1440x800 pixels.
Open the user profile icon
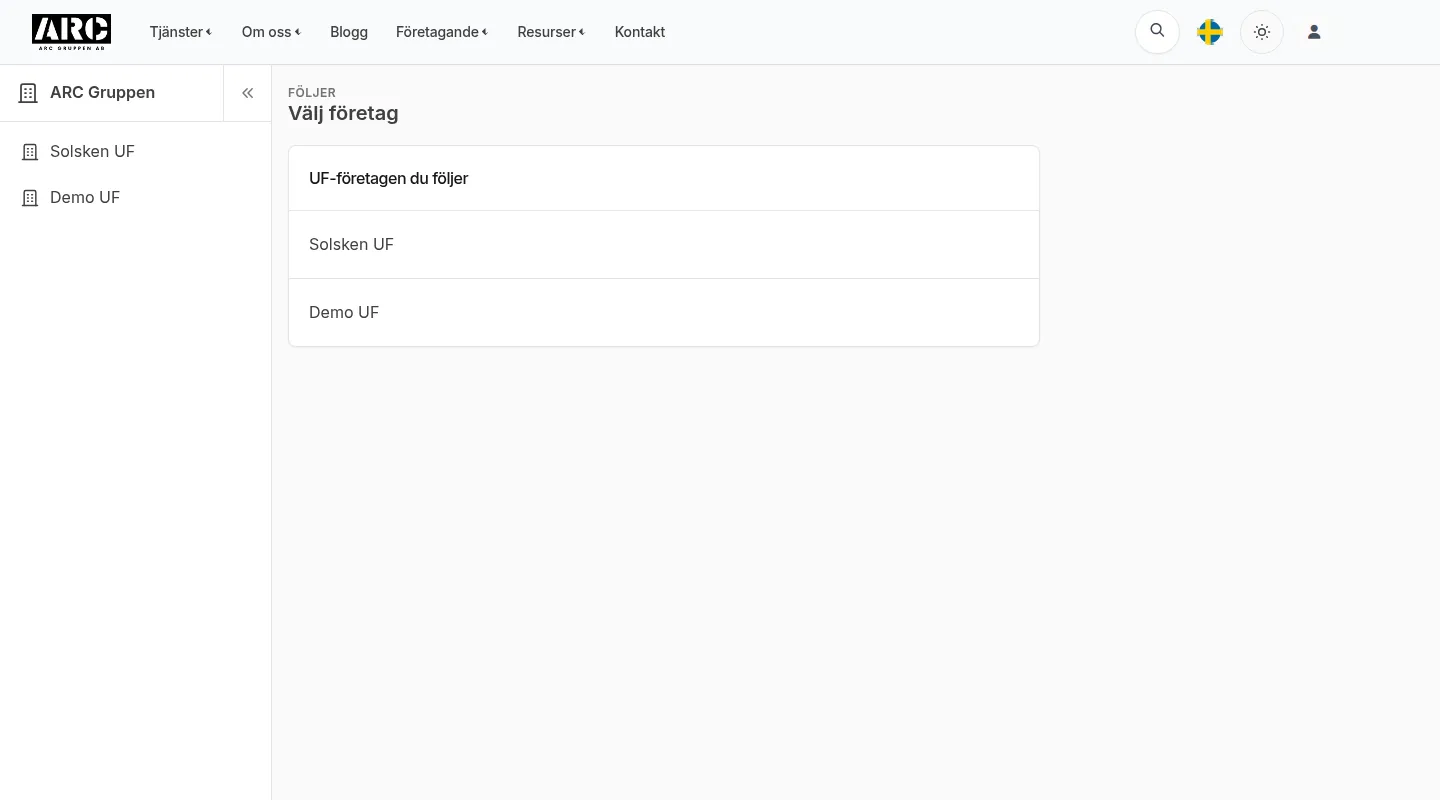click(1314, 32)
